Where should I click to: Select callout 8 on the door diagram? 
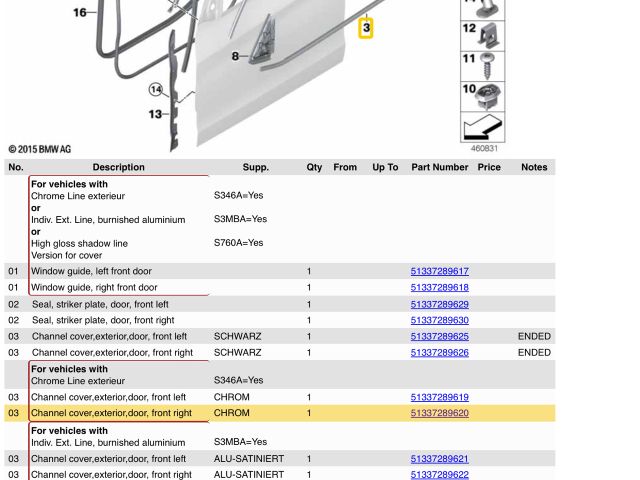tap(236, 57)
